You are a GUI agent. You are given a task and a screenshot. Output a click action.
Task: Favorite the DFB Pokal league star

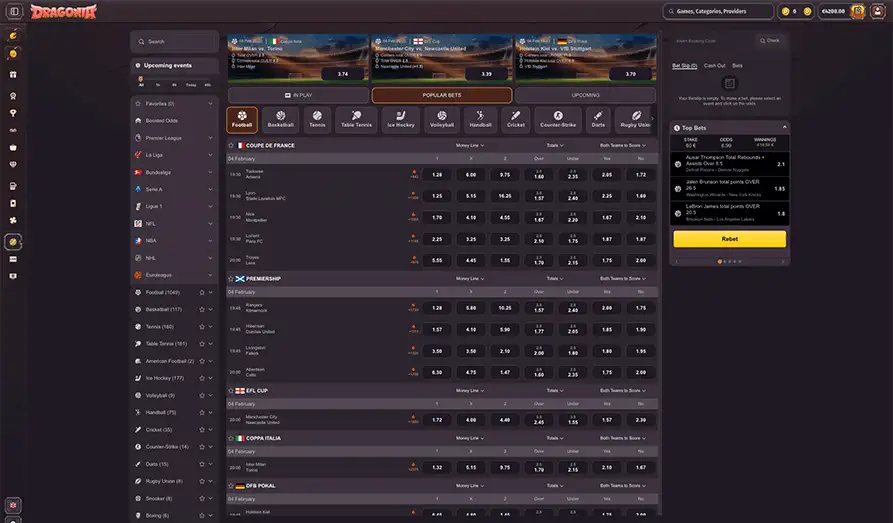click(231, 486)
